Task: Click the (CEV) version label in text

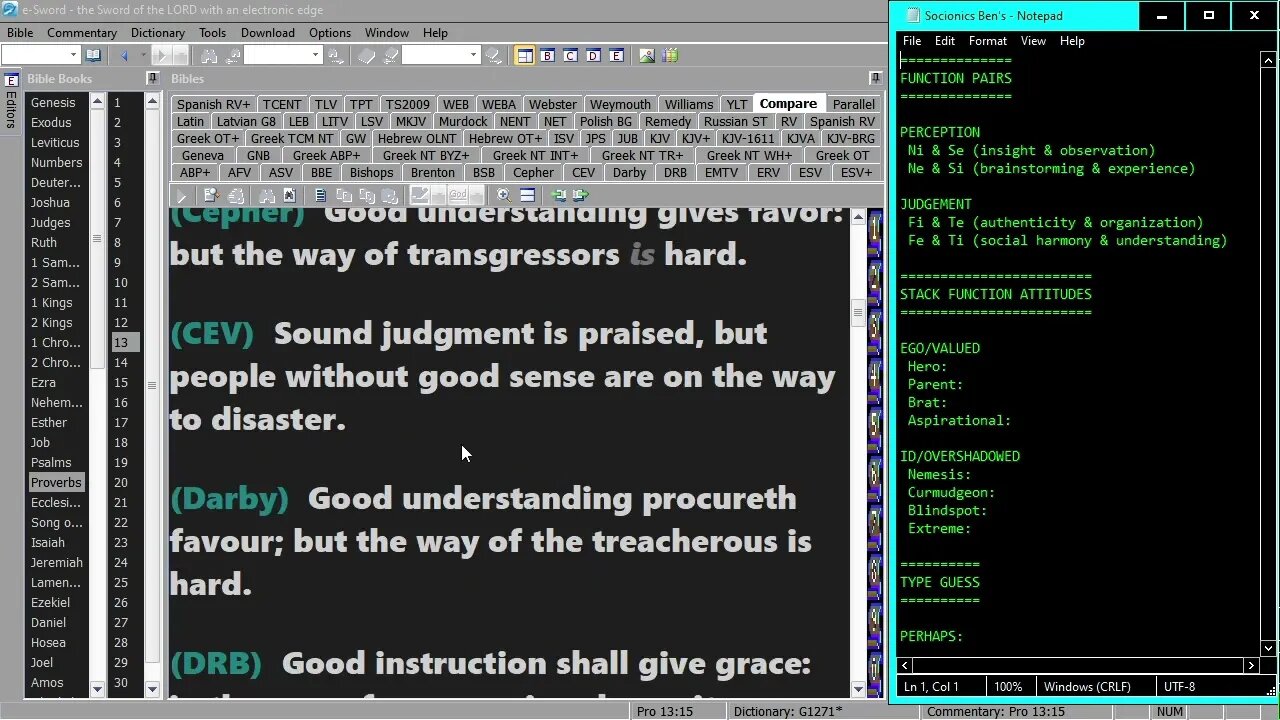Action: [x=212, y=333]
